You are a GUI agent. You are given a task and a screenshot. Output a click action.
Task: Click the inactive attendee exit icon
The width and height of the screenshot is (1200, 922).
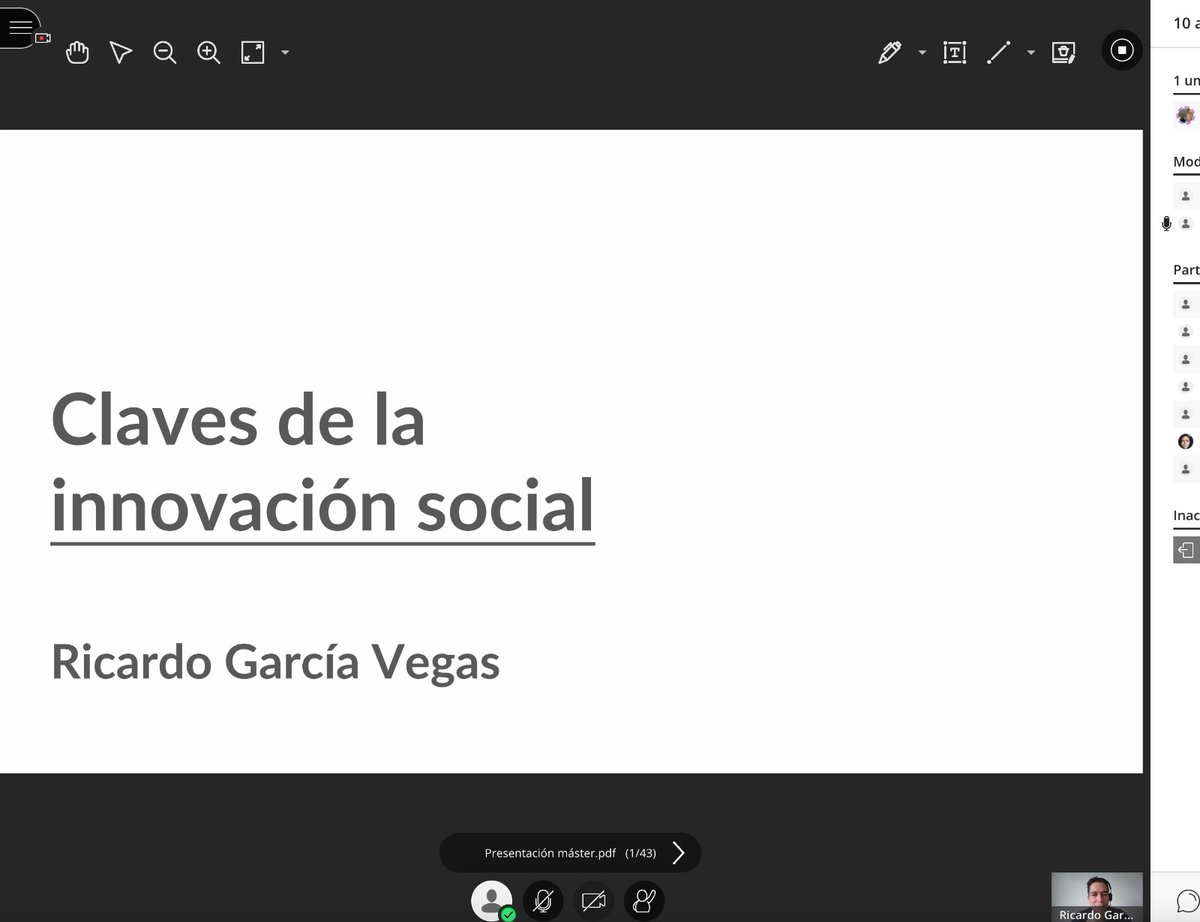(x=1186, y=550)
